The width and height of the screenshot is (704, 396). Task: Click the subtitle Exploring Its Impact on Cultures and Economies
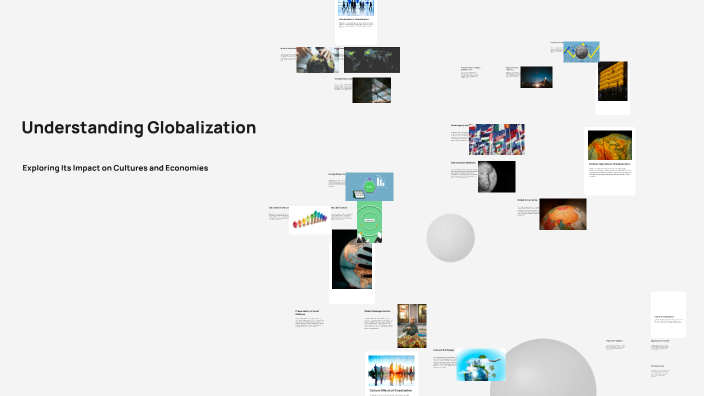tap(115, 168)
